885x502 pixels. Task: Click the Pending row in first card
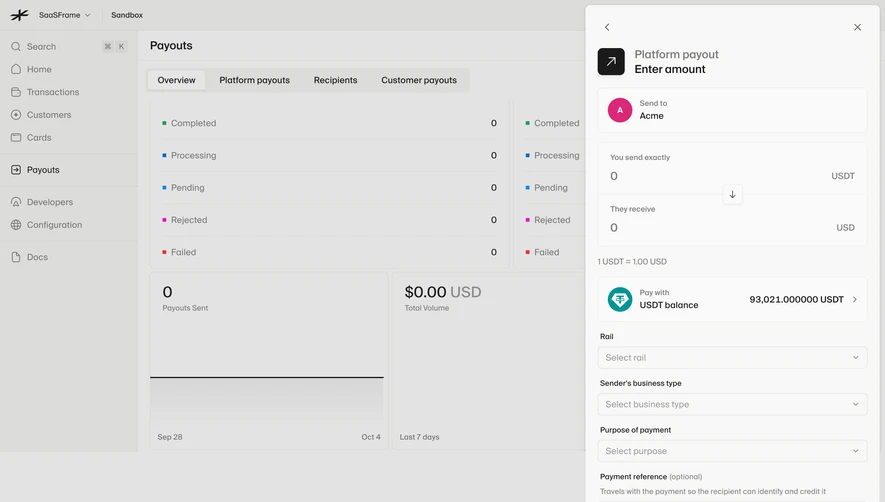(330, 187)
